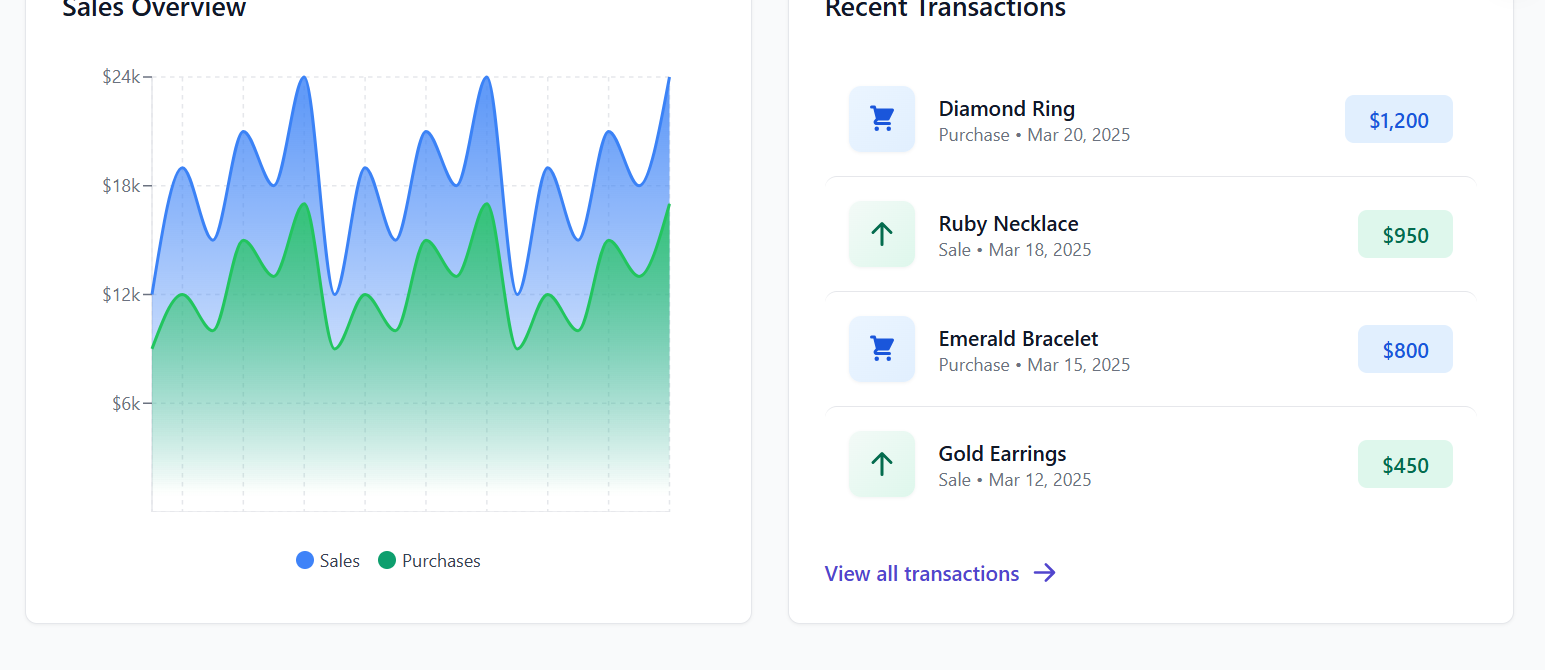The height and width of the screenshot is (670, 1545).
Task: Click the Recent Transactions heading
Action: (x=944, y=10)
